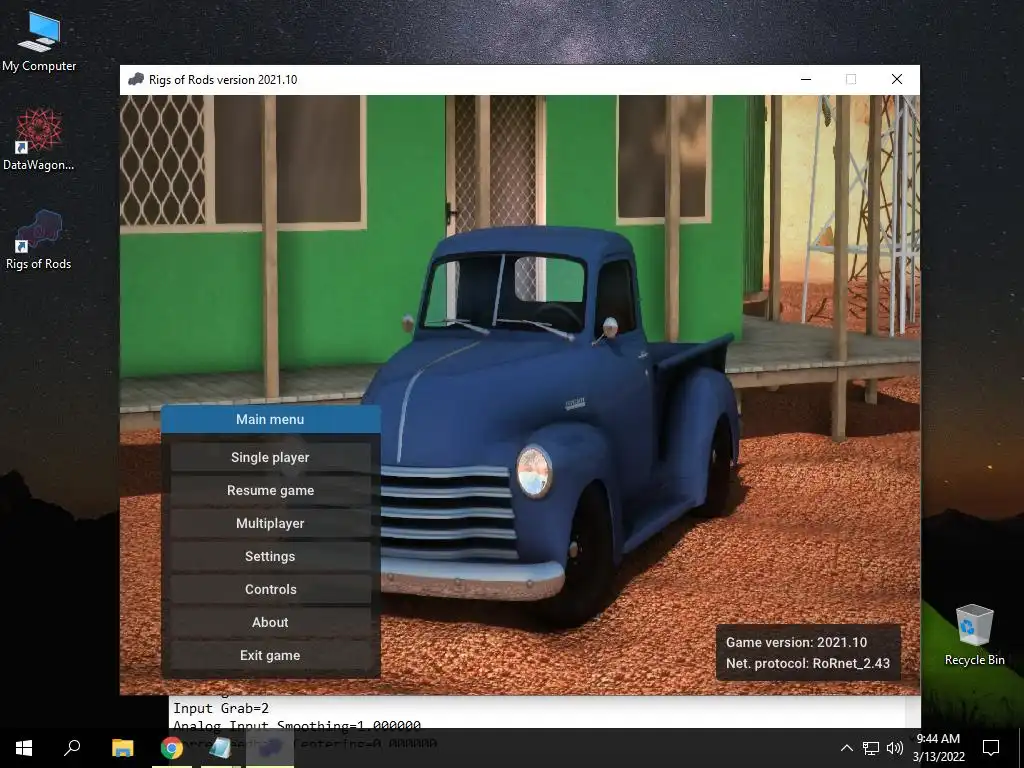
Task: Minimize the Rigs of Rods window
Action: coord(806,80)
